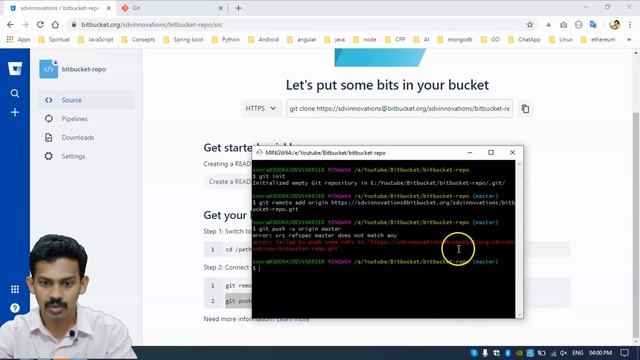The width and height of the screenshot is (640, 360).
Task: Open the Help question mark icon
Action: [x=15, y=308]
